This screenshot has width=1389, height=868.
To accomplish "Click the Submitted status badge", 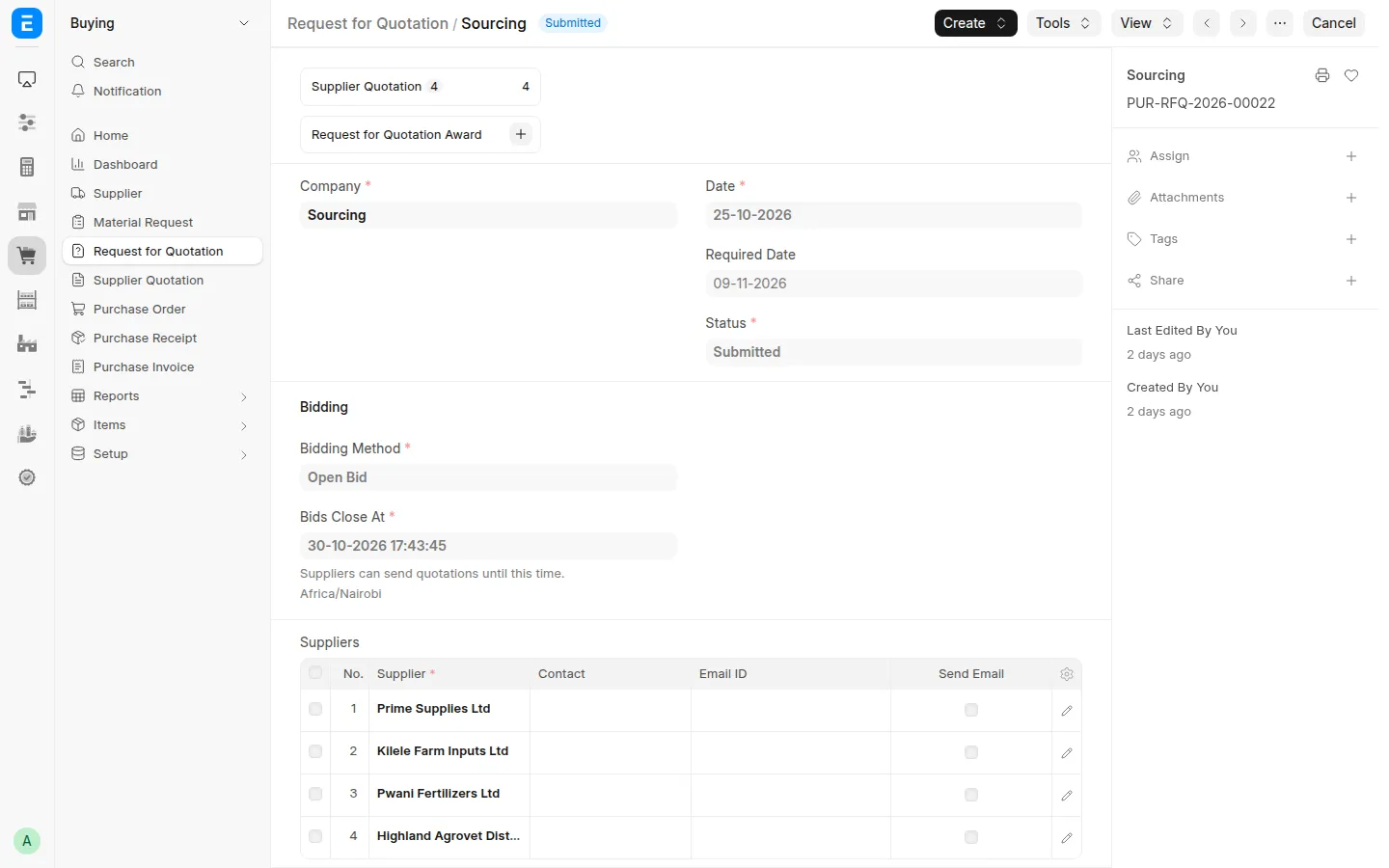I will click(573, 23).
